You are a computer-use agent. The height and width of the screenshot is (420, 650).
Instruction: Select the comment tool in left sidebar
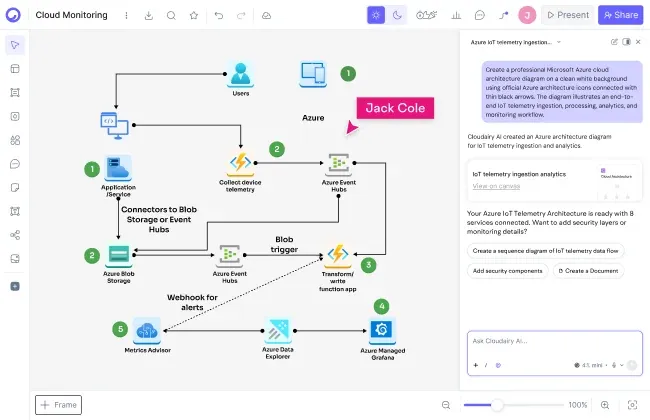pyautogui.click(x=15, y=164)
